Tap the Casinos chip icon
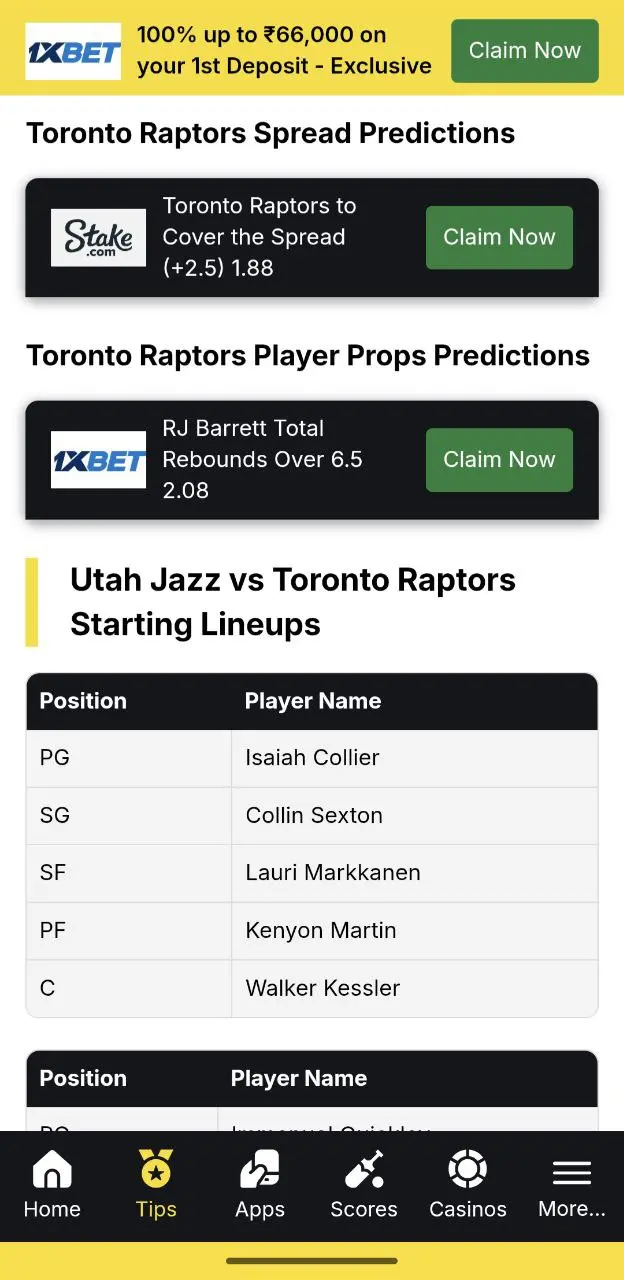624x1280 pixels. [468, 1169]
